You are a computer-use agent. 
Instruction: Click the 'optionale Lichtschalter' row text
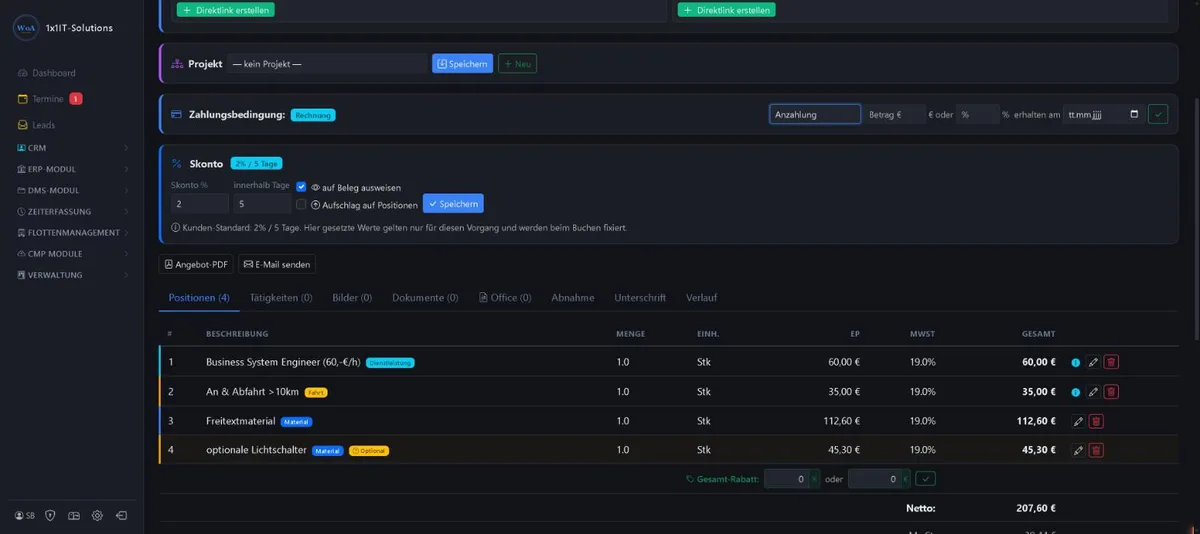256,450
